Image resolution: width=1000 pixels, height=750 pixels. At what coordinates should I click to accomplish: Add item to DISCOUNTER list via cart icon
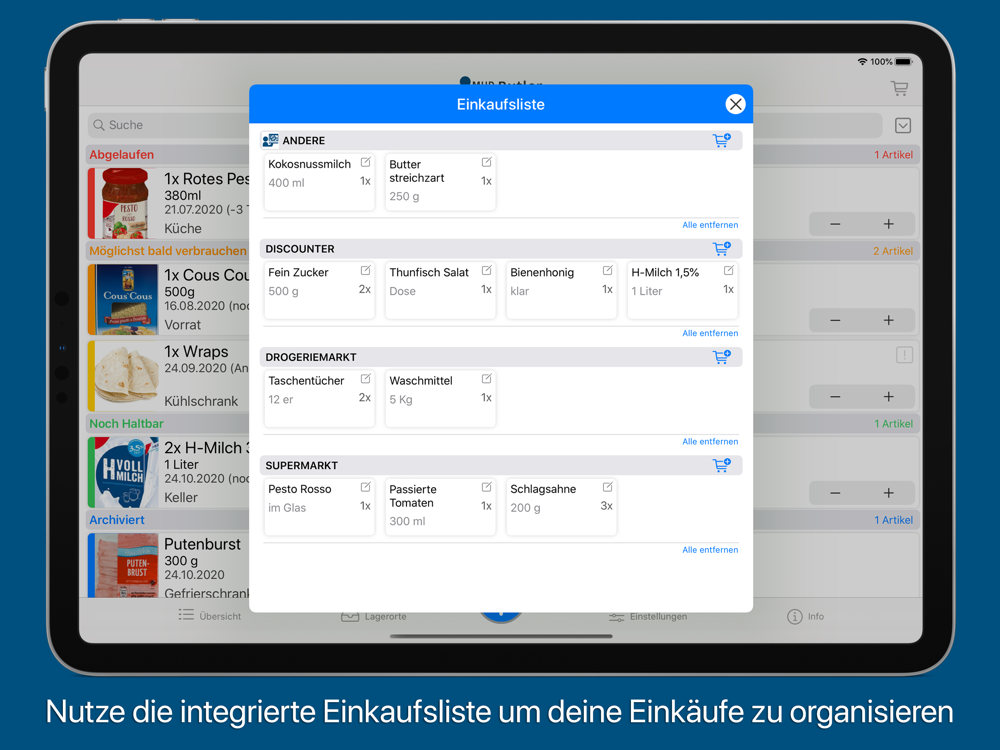721,249
